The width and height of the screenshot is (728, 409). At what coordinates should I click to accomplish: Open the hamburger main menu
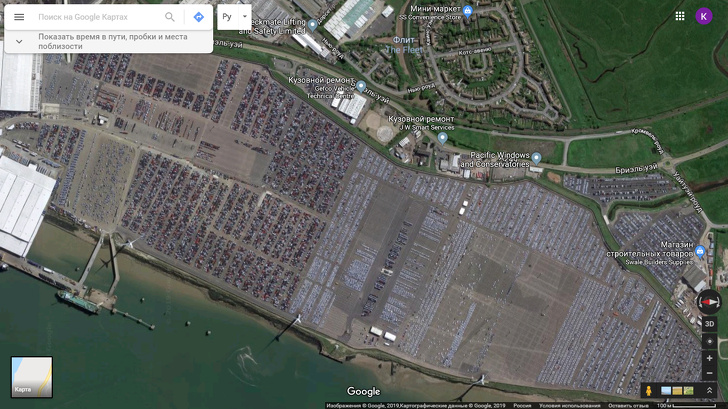[19, 17]
